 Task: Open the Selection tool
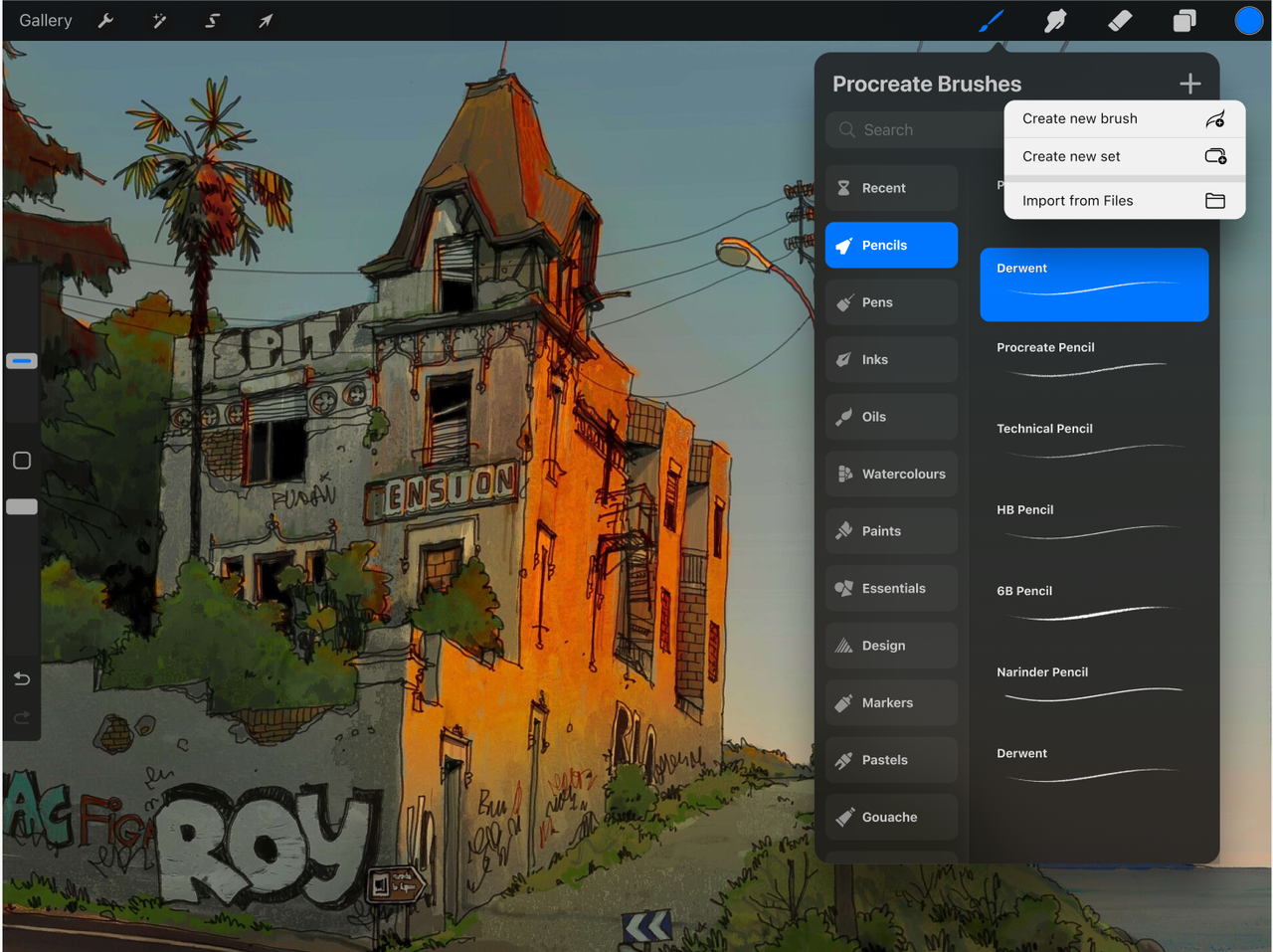(212, 20)
